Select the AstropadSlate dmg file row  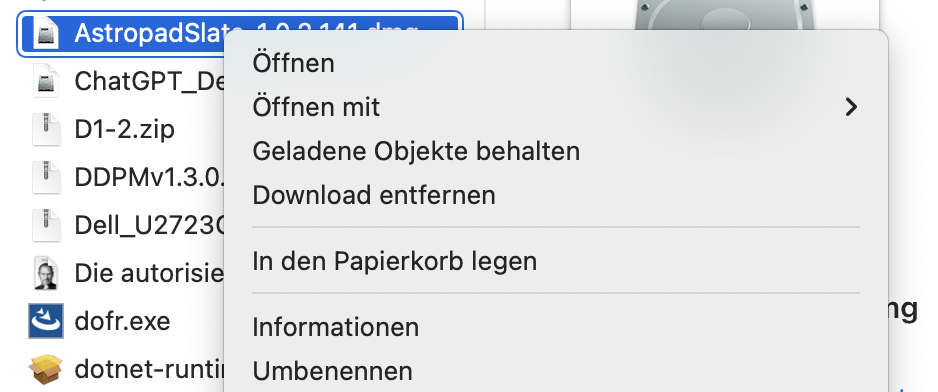coord(240,34)
